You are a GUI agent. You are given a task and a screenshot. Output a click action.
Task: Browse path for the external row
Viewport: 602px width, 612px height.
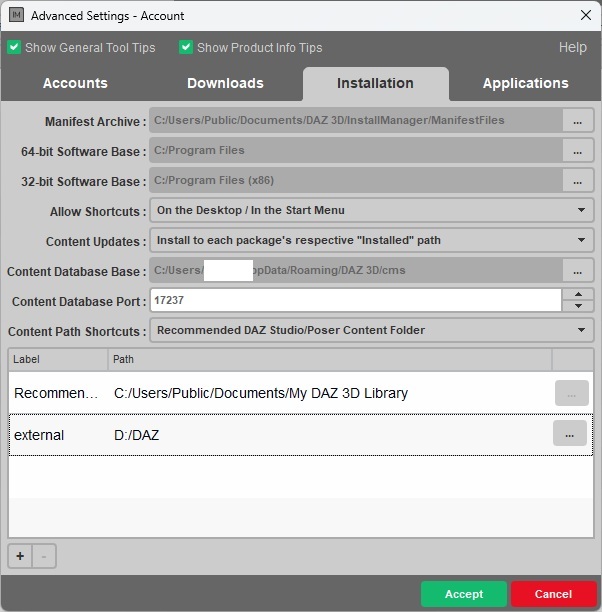570,433
